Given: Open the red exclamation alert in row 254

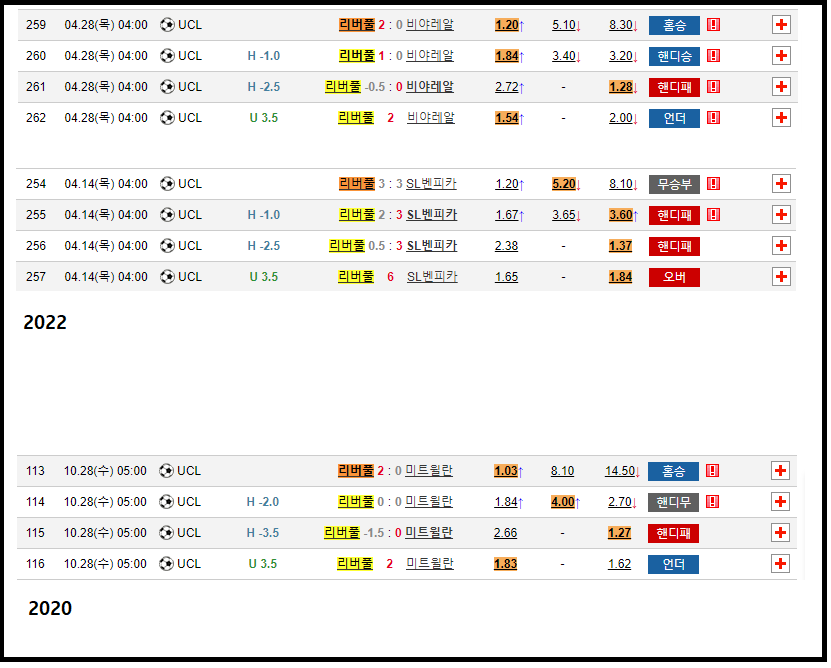Looking at the screenshot, I should point(713,184).
